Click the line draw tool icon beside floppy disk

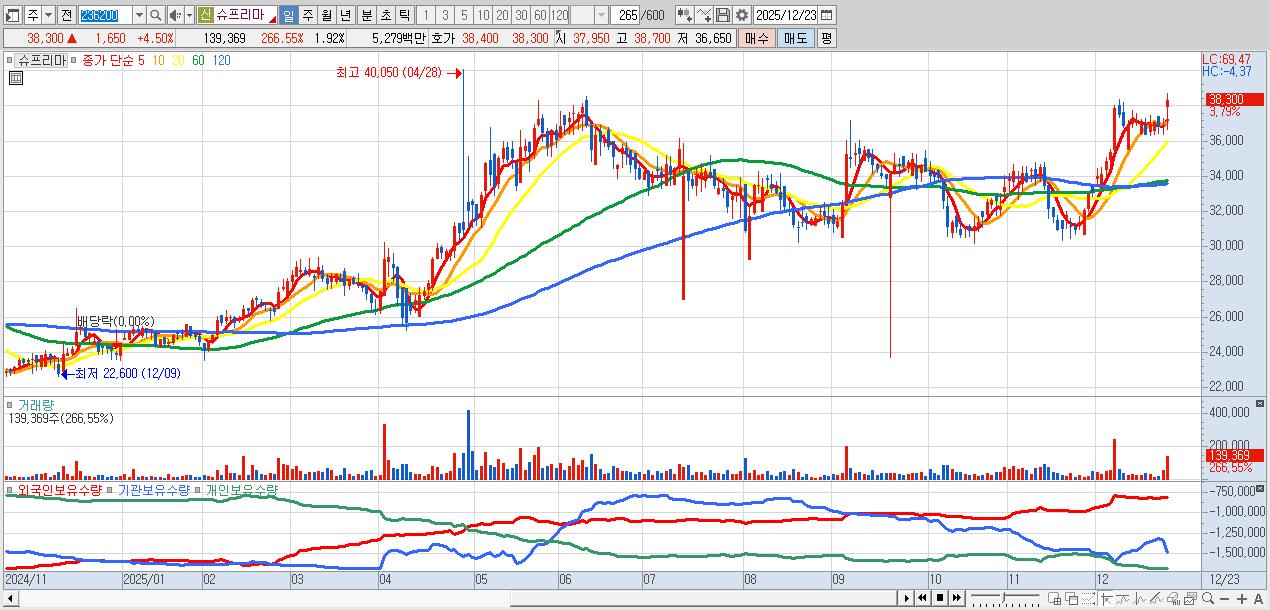click(704, 16)
